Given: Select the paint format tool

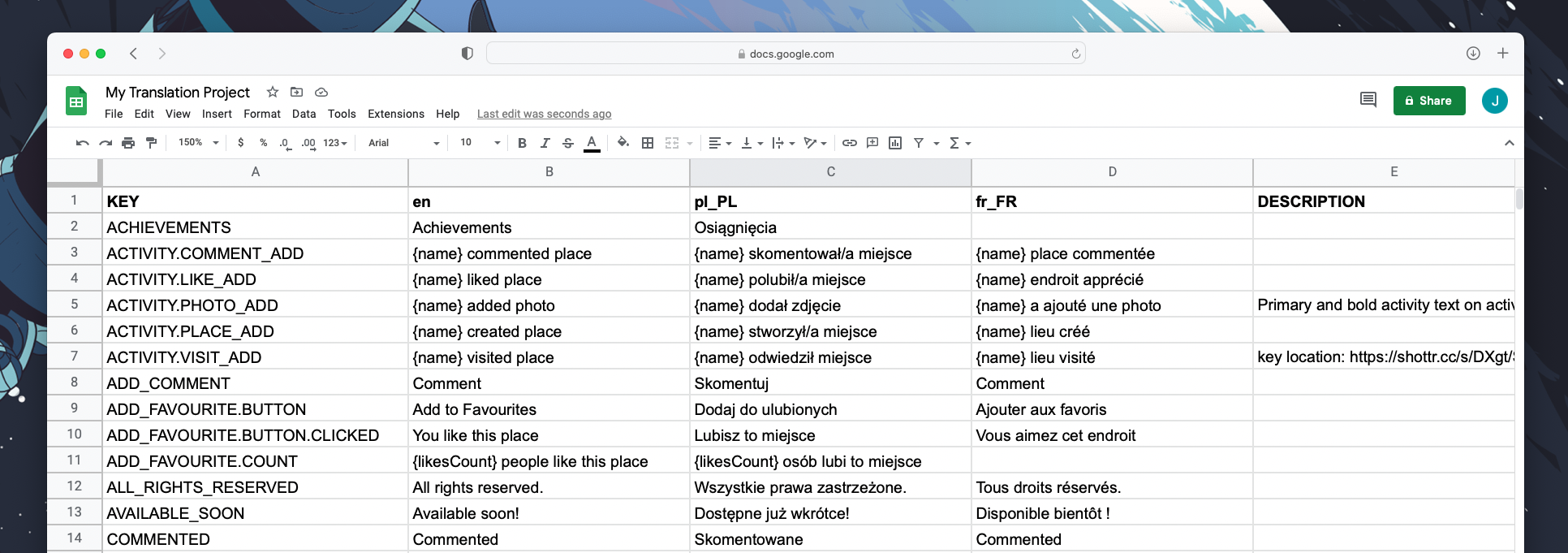Looking at the screenshot, I should [x=151, y=143].
